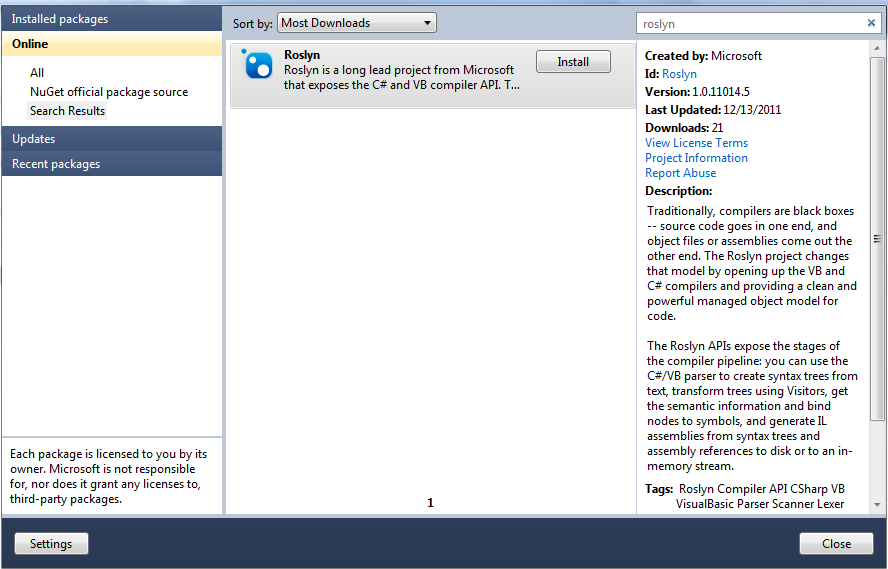Close the package manager dialog
This screenshot has width=888, height=569.
point(836,544)
